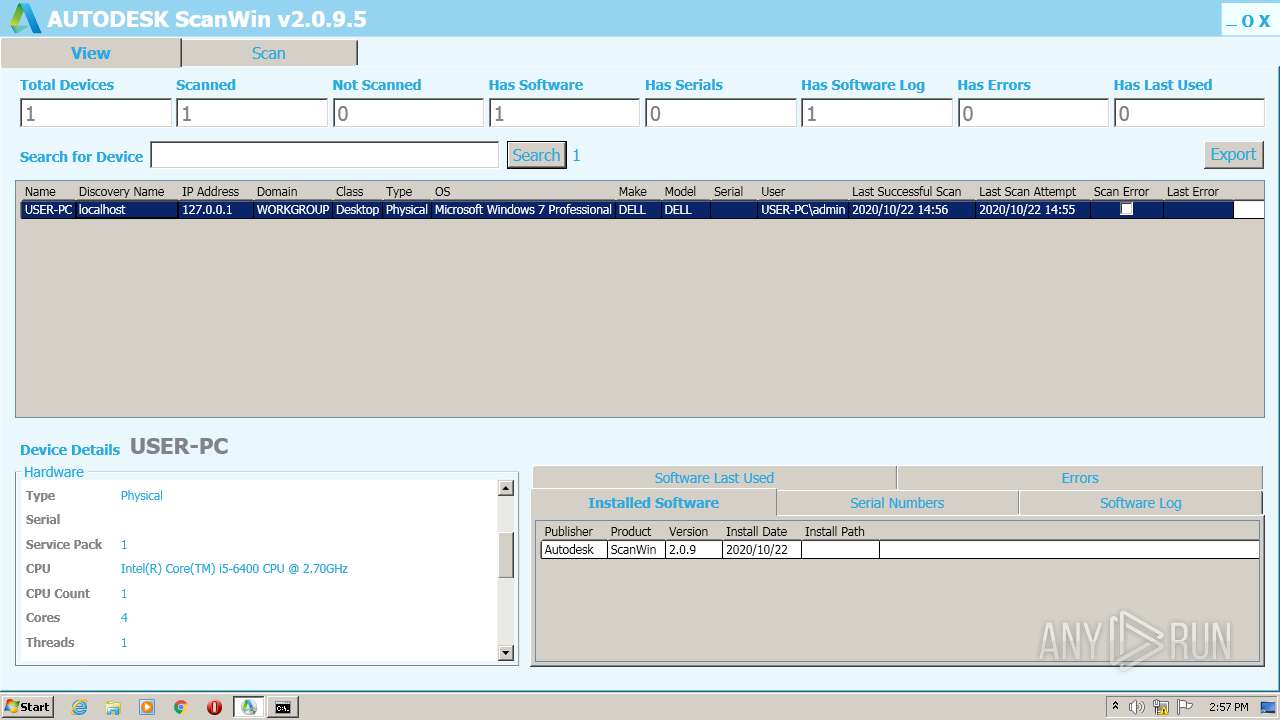This screenshot has height=720, width=1280.
Task: Minimize the ScanWin window
Action: coord(1232,21)
